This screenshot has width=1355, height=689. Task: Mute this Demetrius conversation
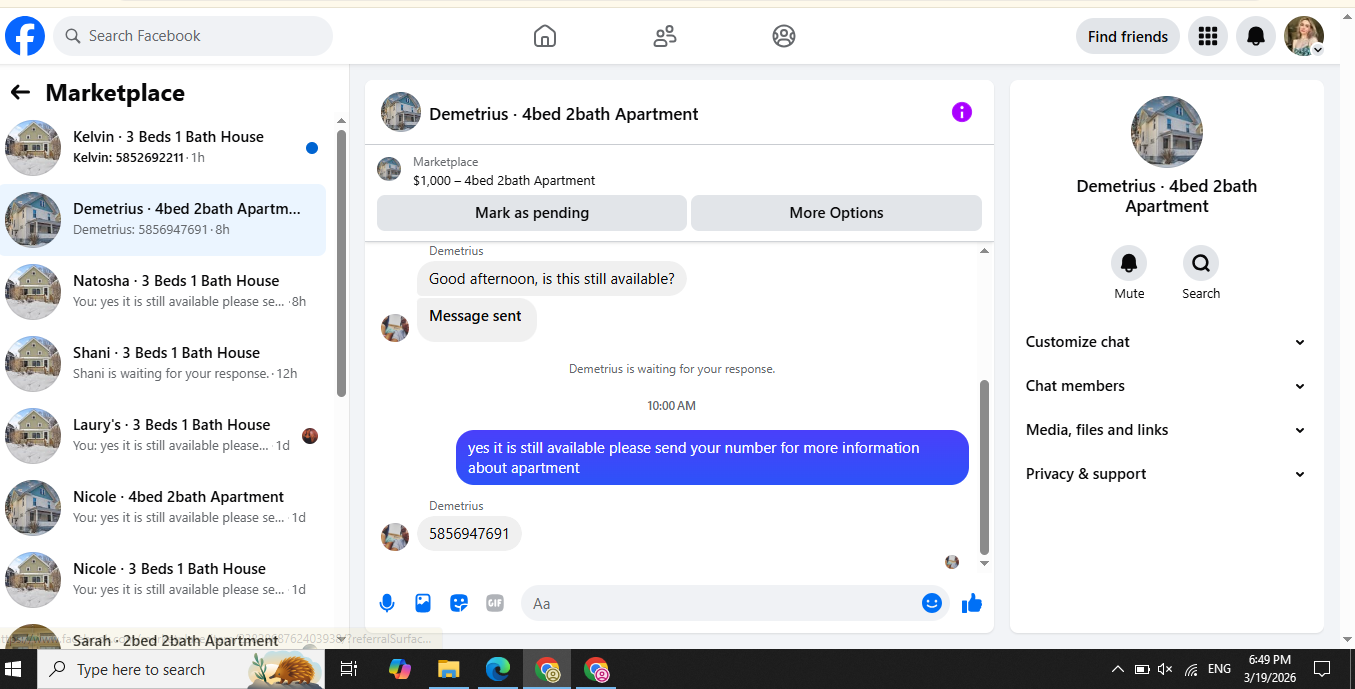pos(1129,263)
